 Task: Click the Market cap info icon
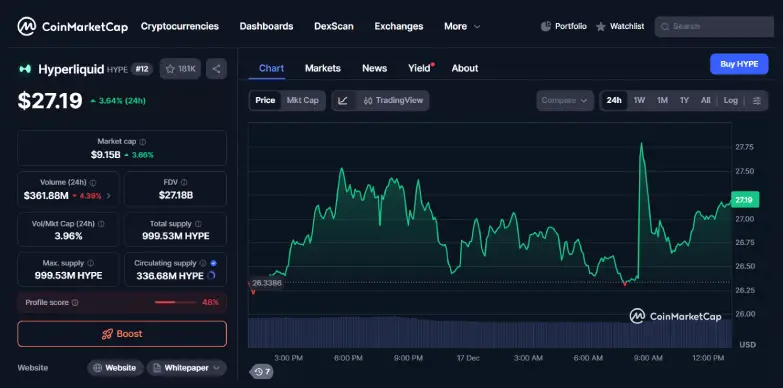point(143,142)
